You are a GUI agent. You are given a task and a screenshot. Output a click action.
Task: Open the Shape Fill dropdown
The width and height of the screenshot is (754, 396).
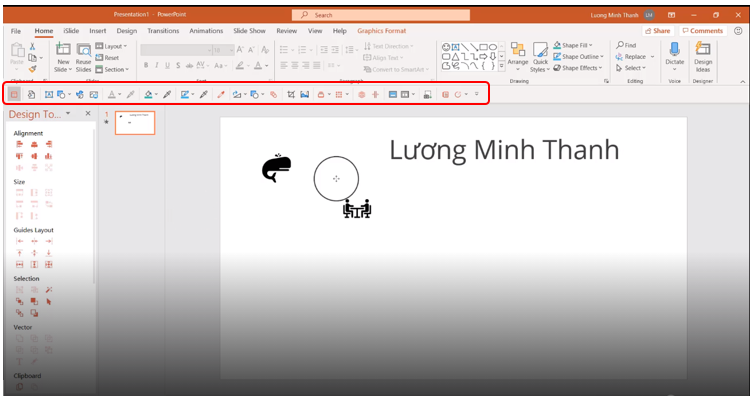point(573,45)
